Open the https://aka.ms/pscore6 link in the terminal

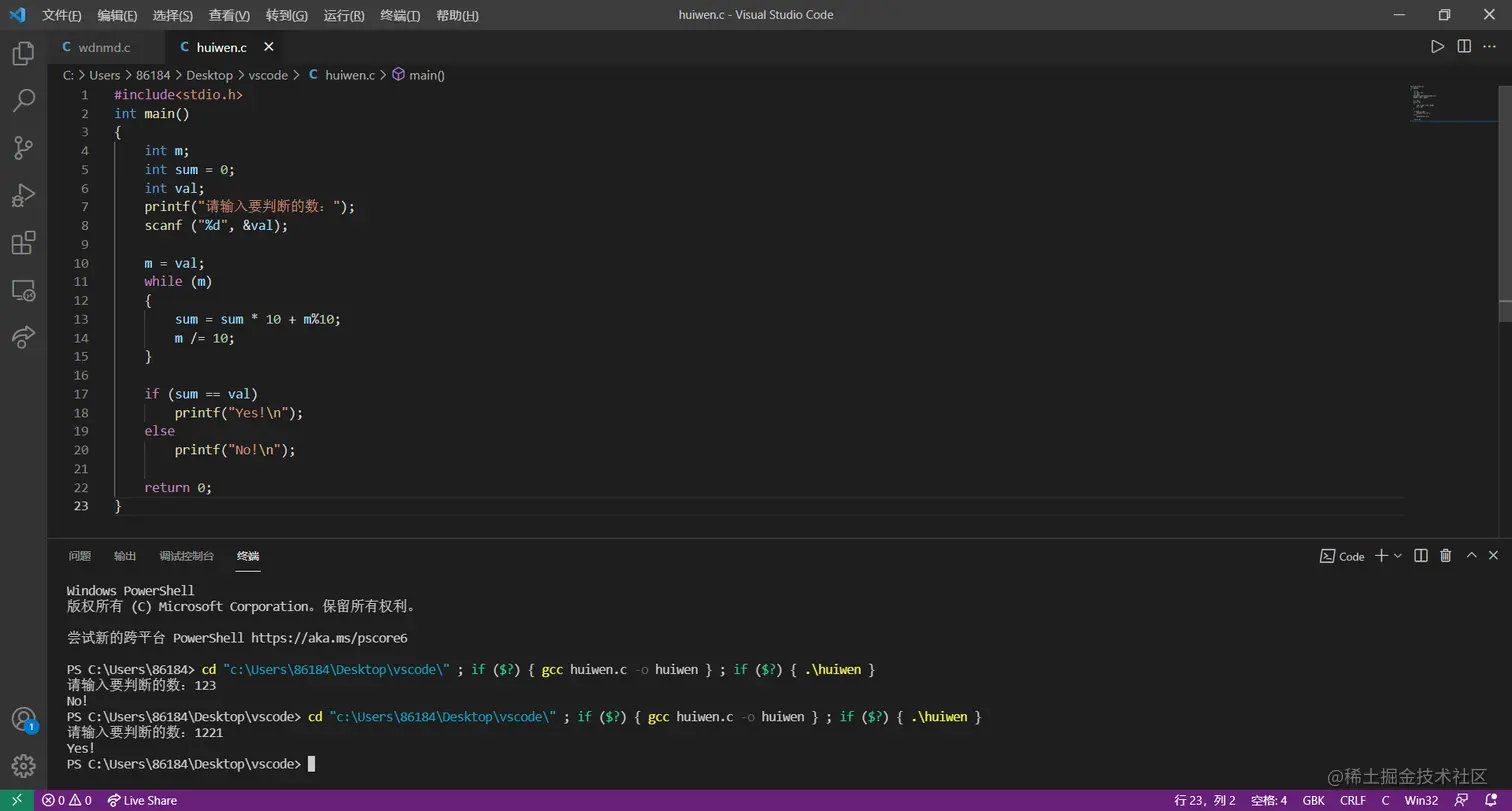329,638
